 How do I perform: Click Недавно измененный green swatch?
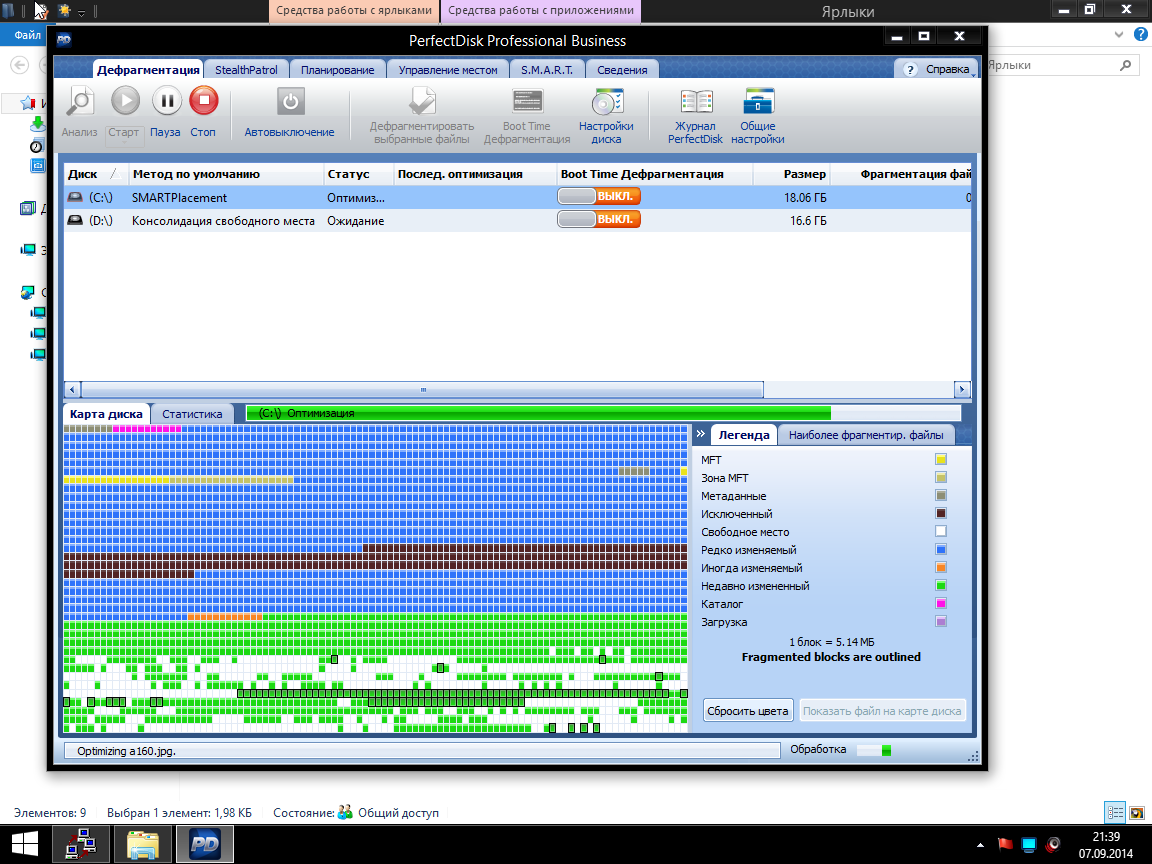(940, 586)
